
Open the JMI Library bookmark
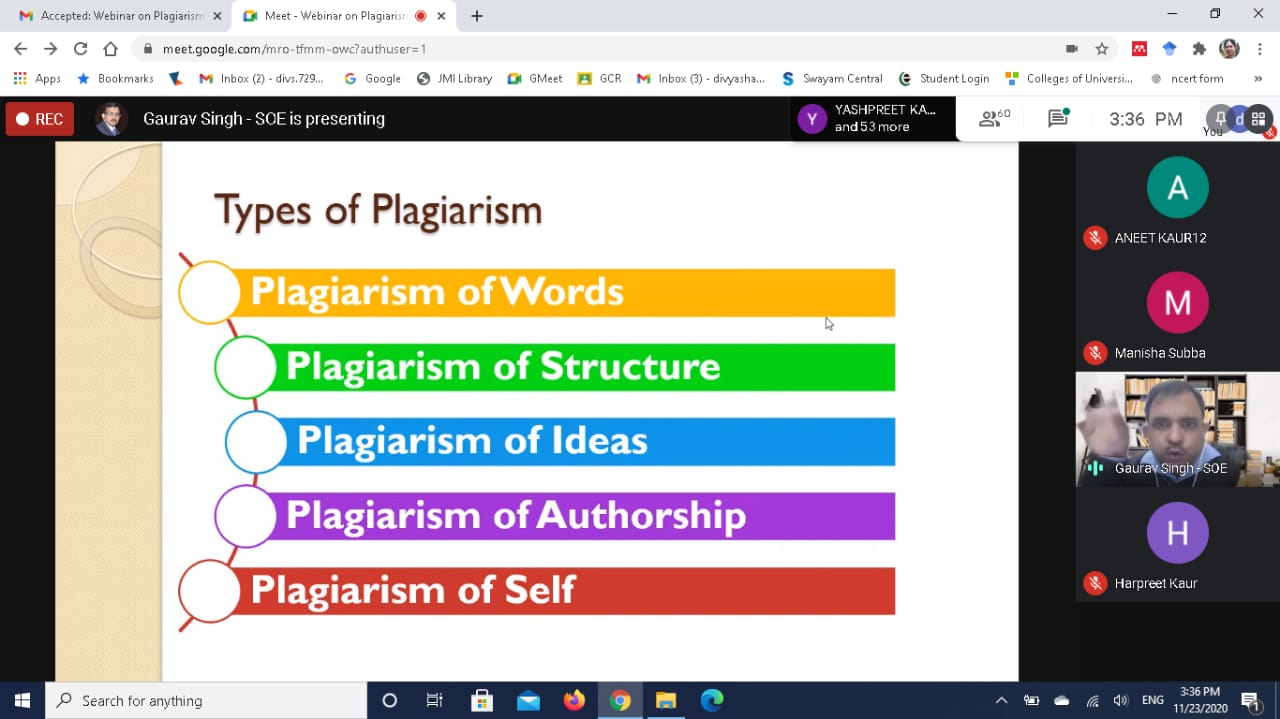[x=454, y=79]
